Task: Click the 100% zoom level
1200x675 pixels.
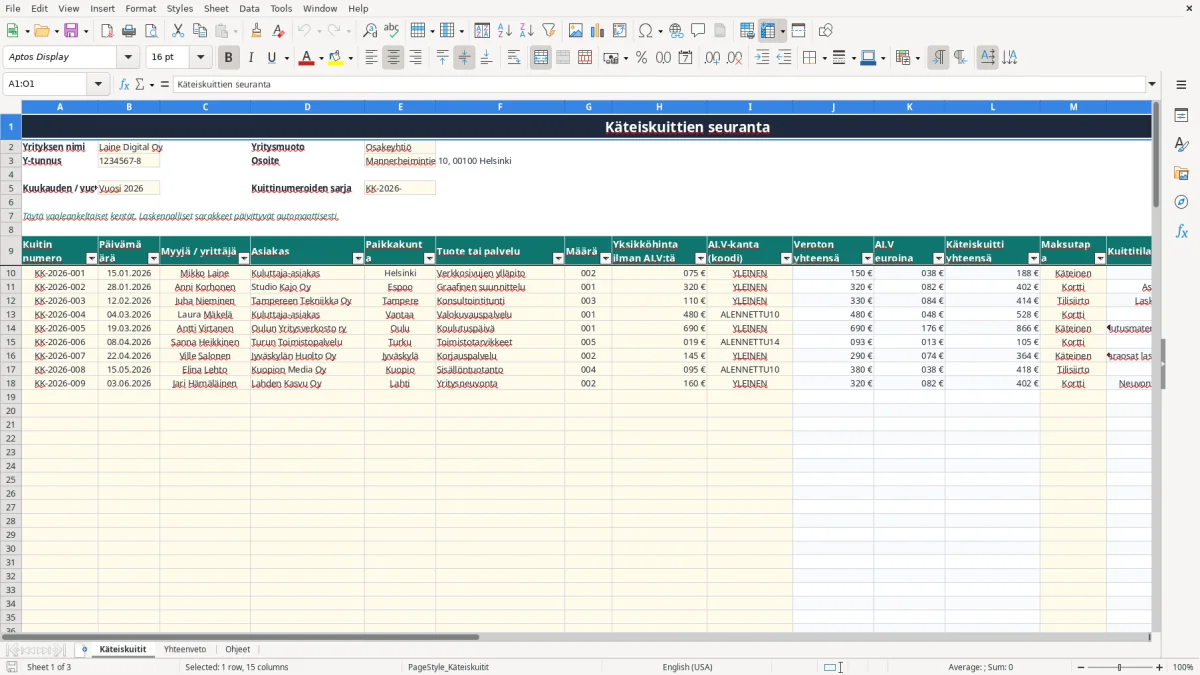Action: [x=1183, y=667]
